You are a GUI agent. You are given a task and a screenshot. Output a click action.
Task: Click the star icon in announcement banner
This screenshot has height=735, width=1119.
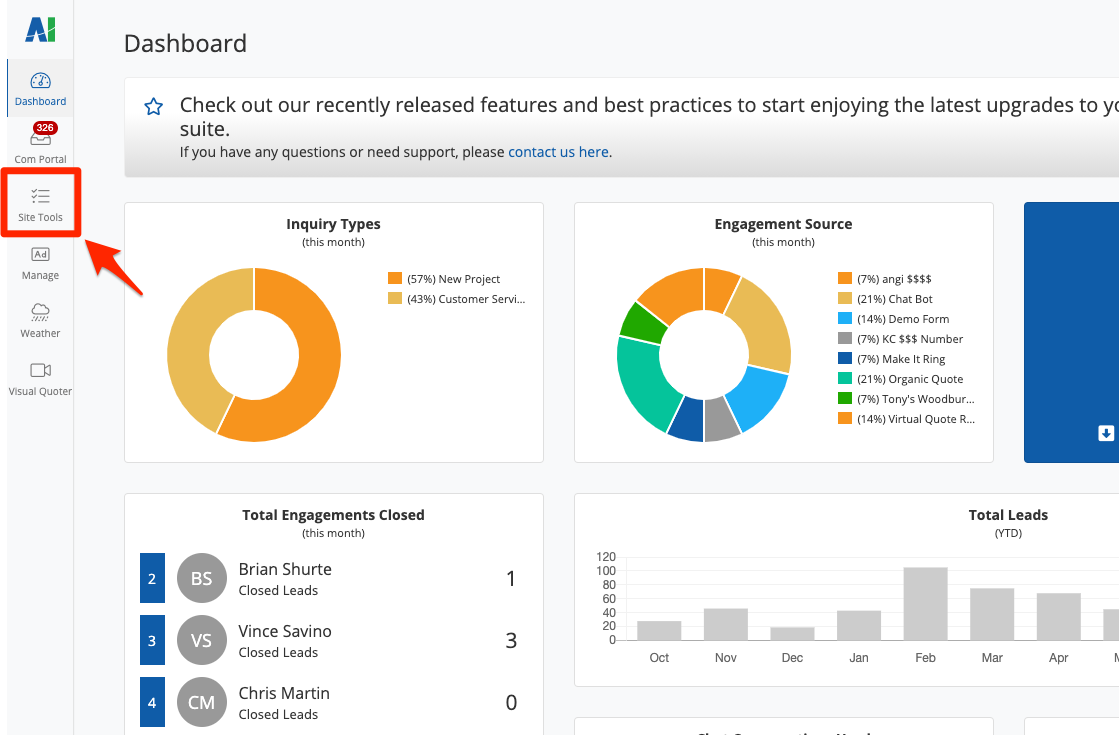click(153, 107)
